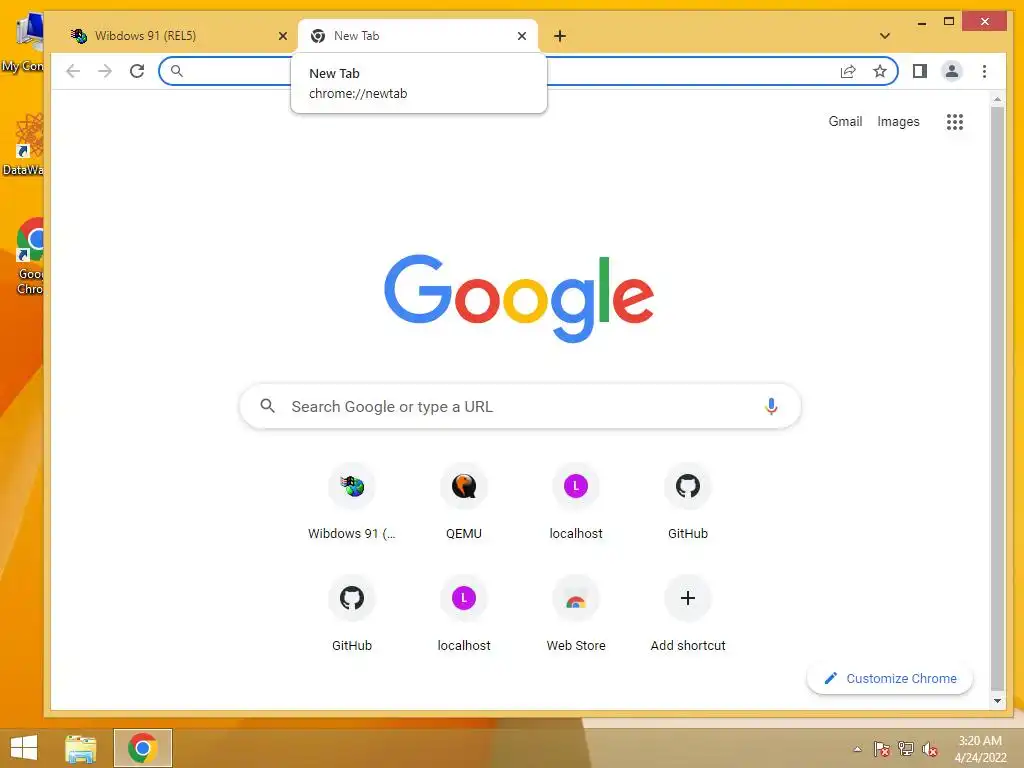Open the first-row localhost shortcut
This screenshot has width=1024, height=768.
[x=575, y=502]
